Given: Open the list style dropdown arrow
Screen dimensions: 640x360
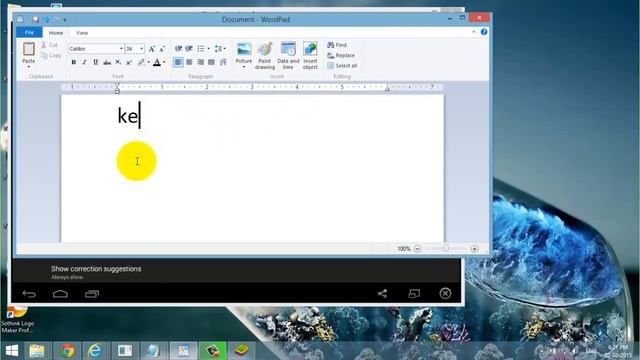Looking at the screenshot, I should [209, 49].
